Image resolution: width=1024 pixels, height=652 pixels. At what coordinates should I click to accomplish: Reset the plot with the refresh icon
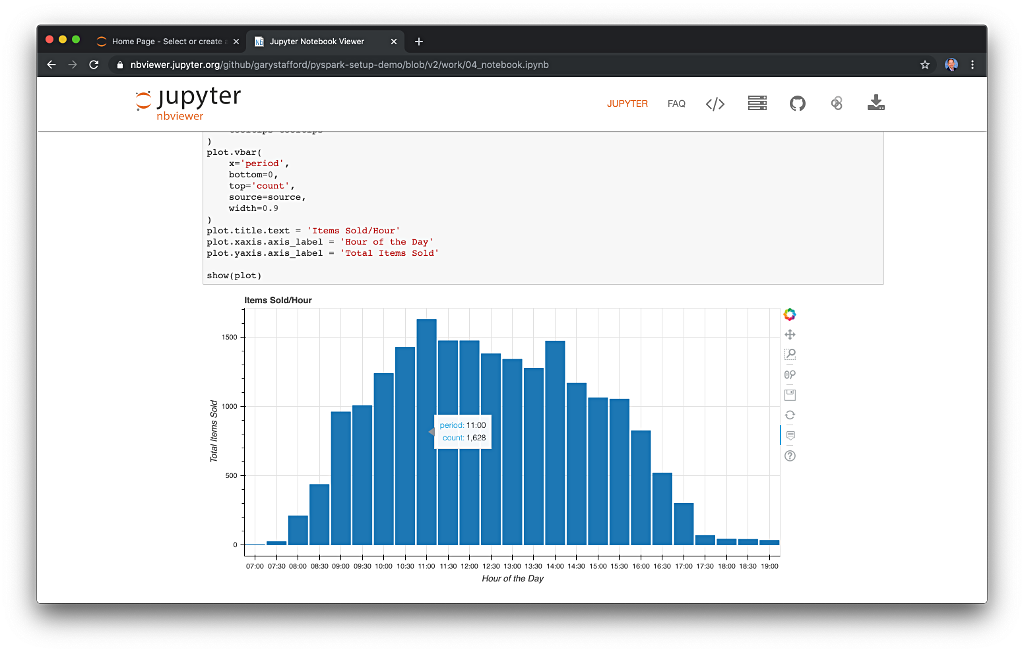click(790, 415)
